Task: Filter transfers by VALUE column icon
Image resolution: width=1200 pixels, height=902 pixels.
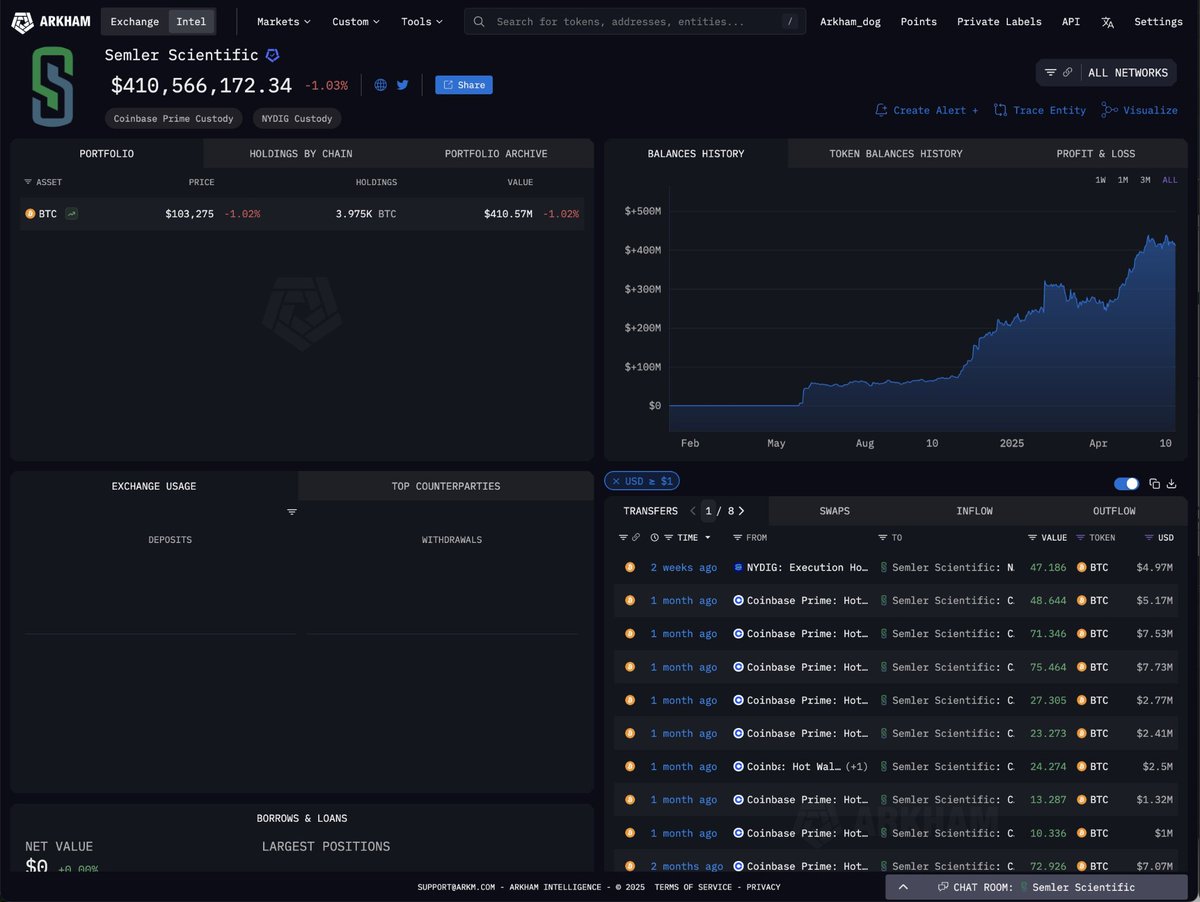Action: click(1032, 537)
